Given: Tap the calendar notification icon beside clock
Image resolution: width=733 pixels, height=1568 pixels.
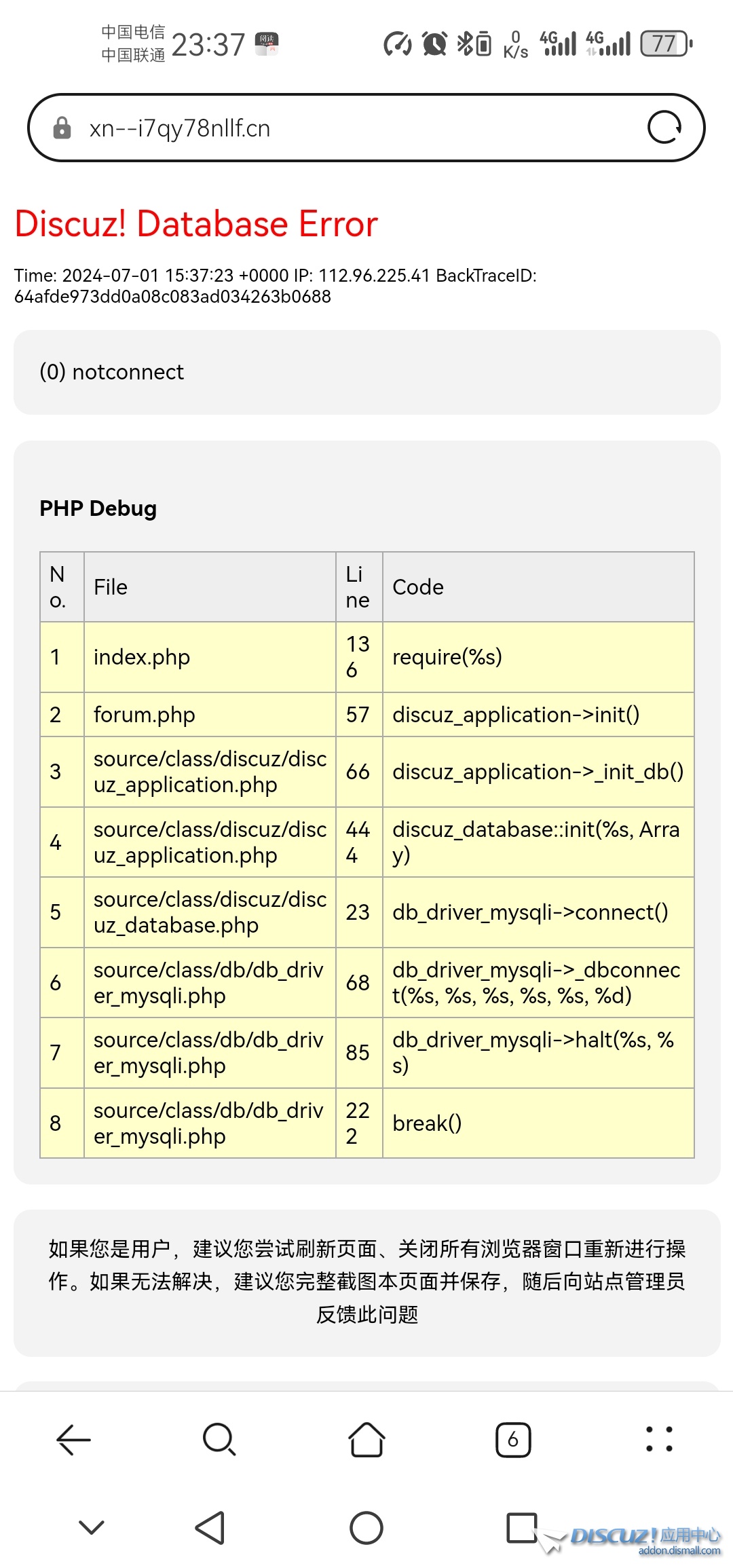Looking at the screenshot, I should pyautogui.click(x=267, y=44).
